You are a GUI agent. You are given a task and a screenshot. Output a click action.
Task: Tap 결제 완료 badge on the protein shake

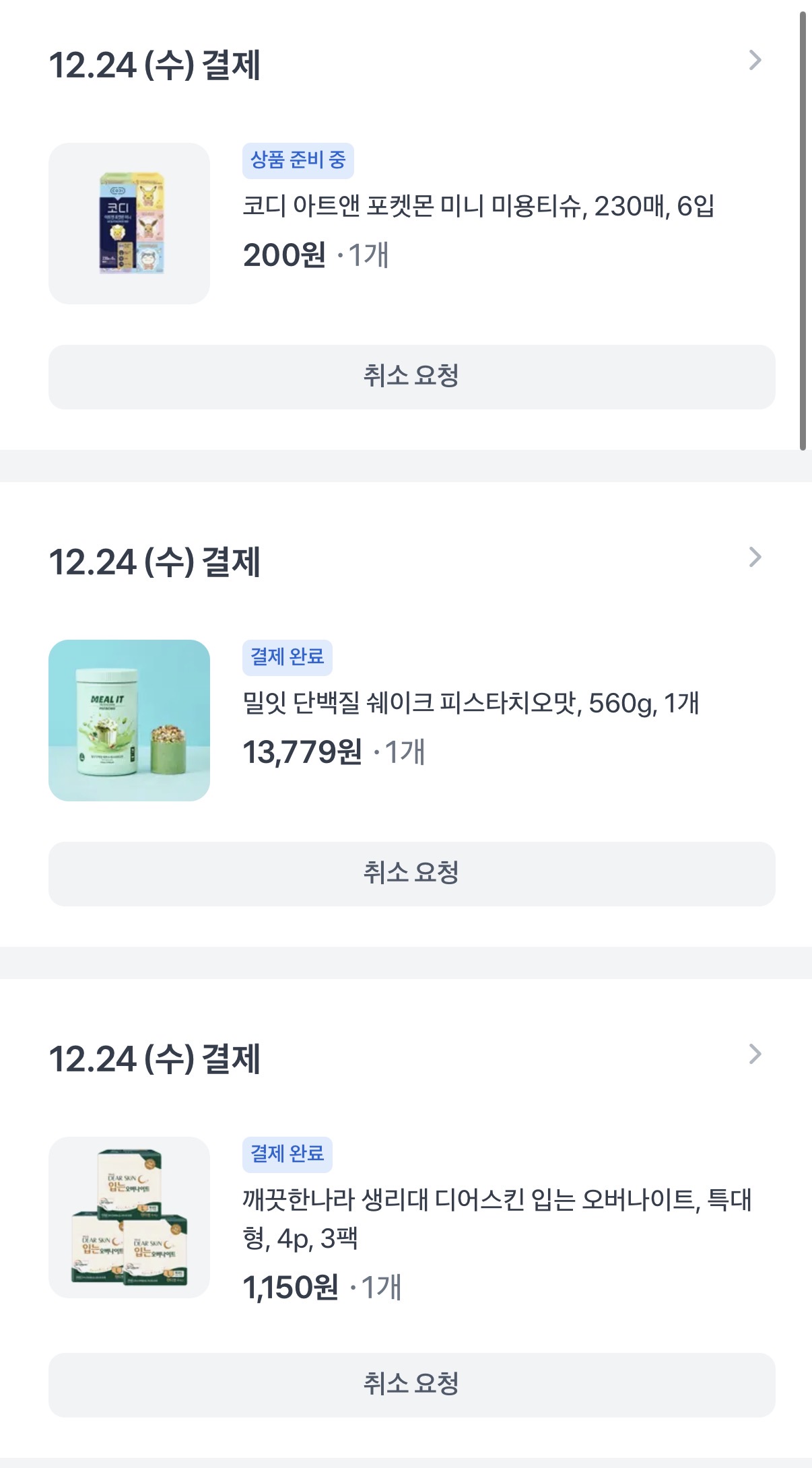287,657
